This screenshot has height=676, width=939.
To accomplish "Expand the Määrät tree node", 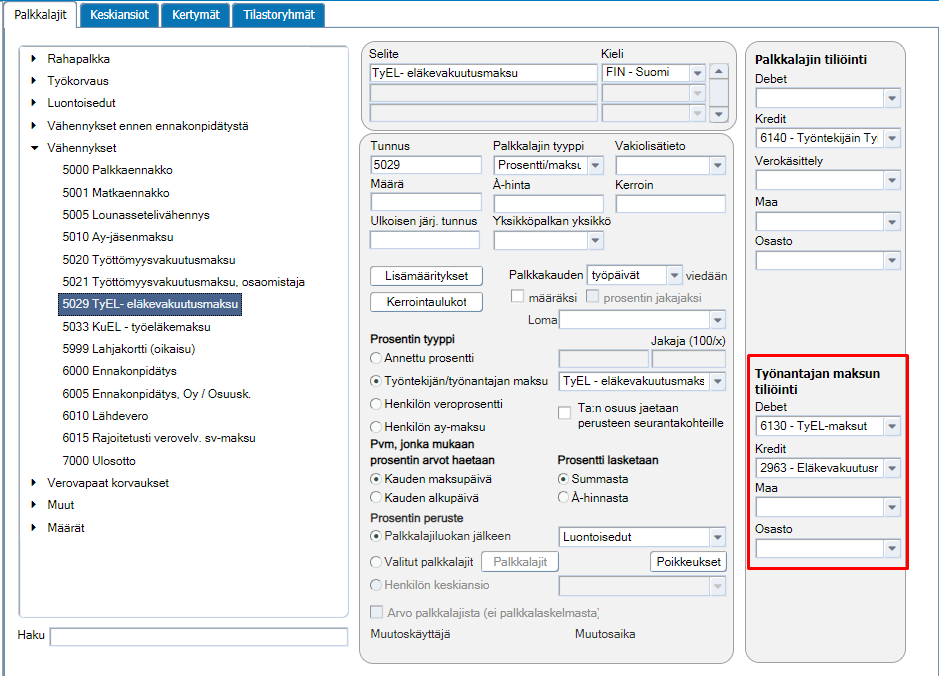I will (34, 528).
